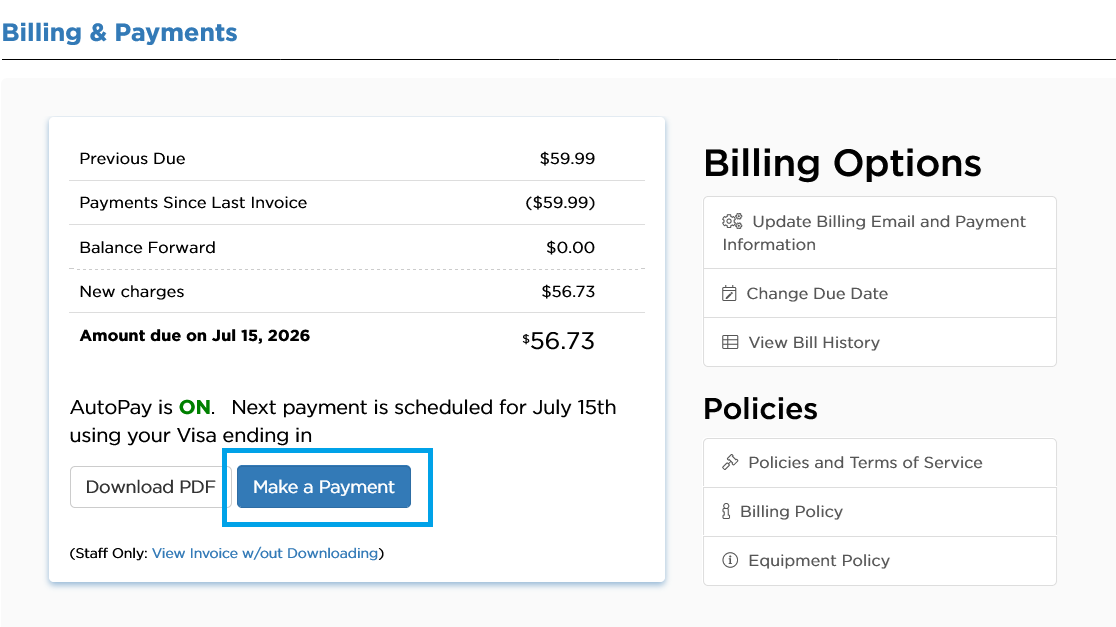Click the $59.99 Previous Due amount
This screenshot has width=1116, height=627.
(x=567, y=159)
